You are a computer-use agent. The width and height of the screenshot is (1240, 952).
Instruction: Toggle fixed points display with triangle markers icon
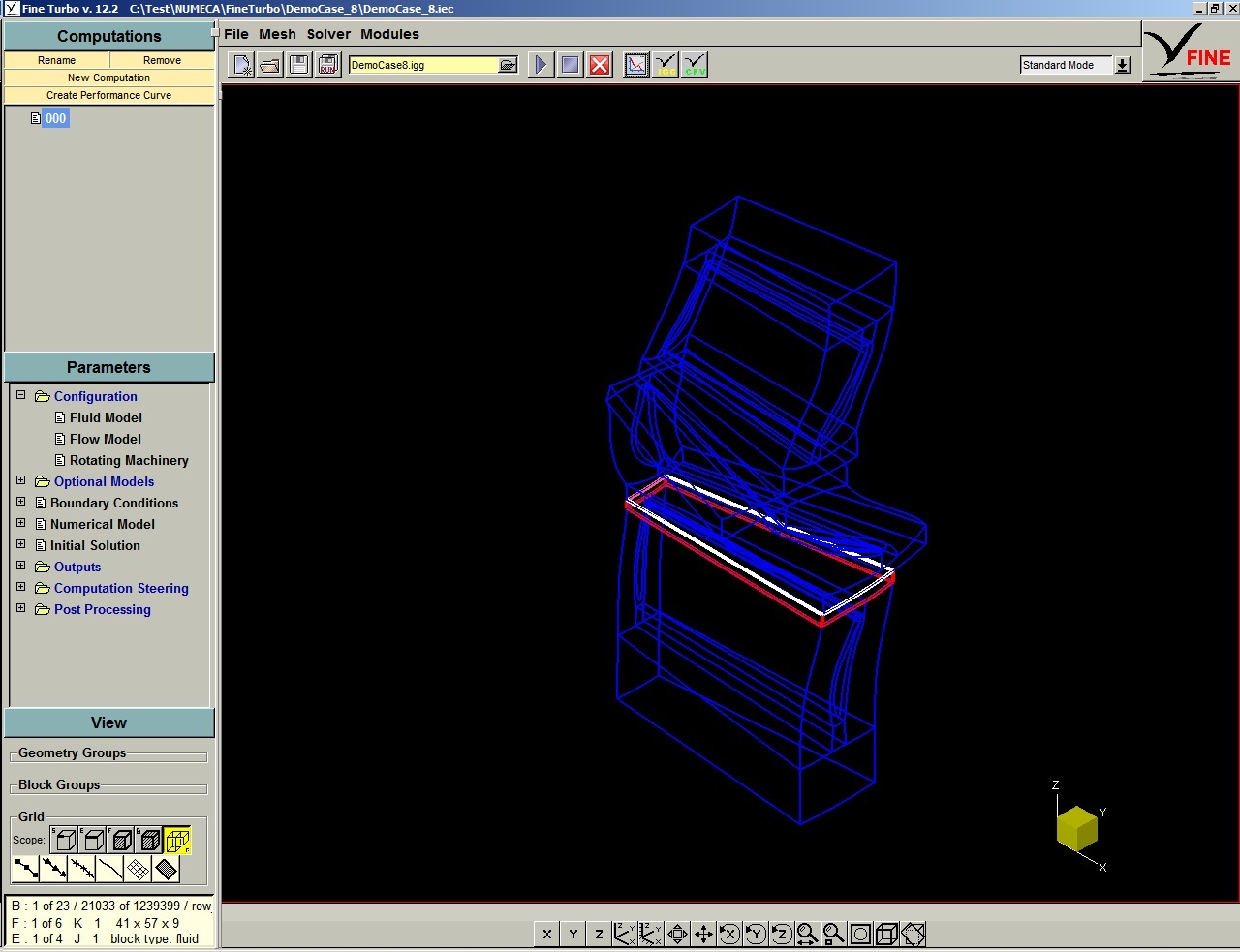tap(54, 869)
